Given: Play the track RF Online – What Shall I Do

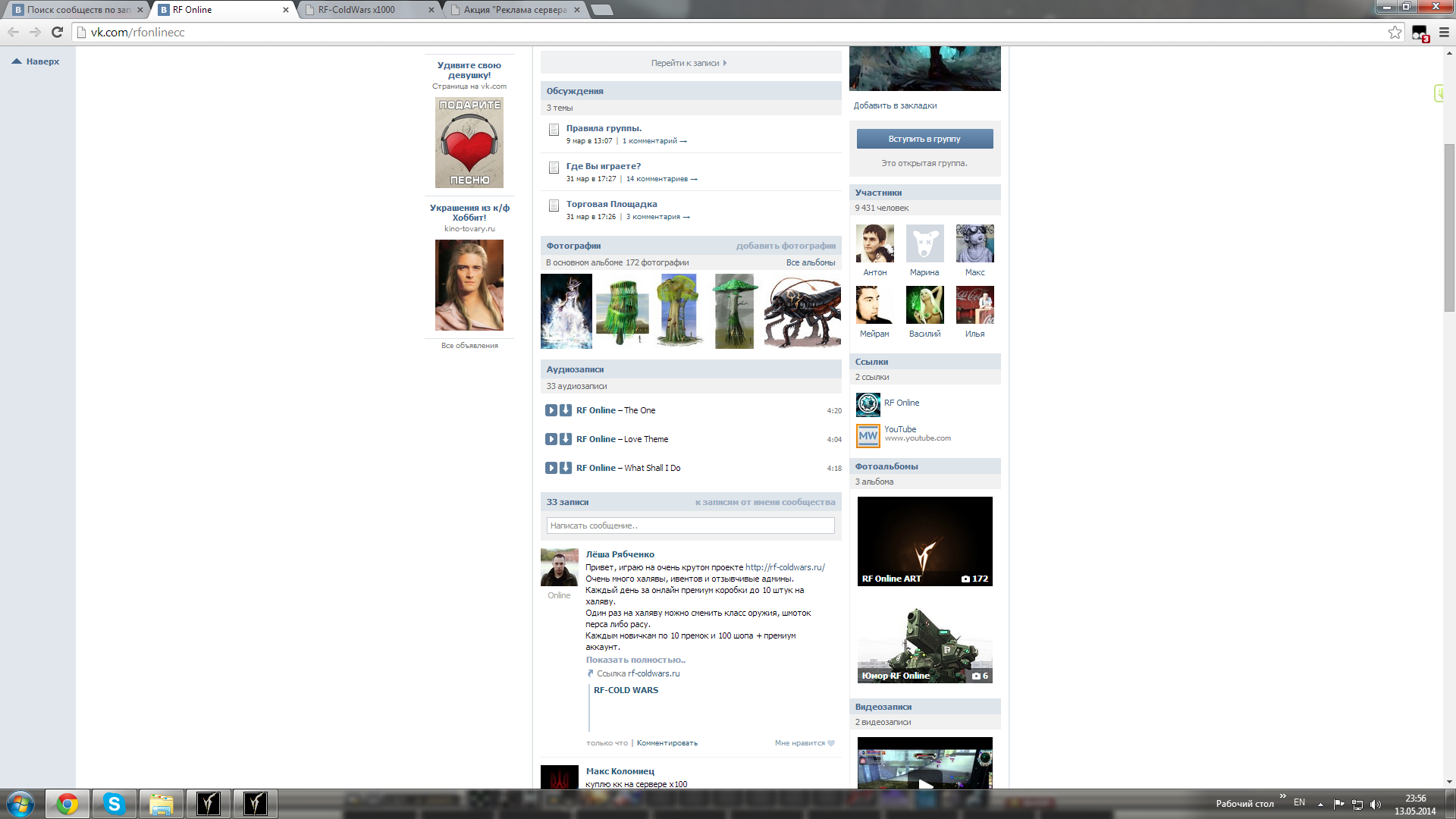Looking at the screenshot, I should (551, 468).
